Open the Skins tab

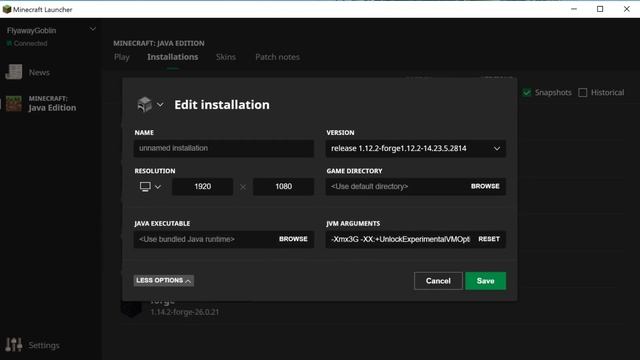pos(226,57)
